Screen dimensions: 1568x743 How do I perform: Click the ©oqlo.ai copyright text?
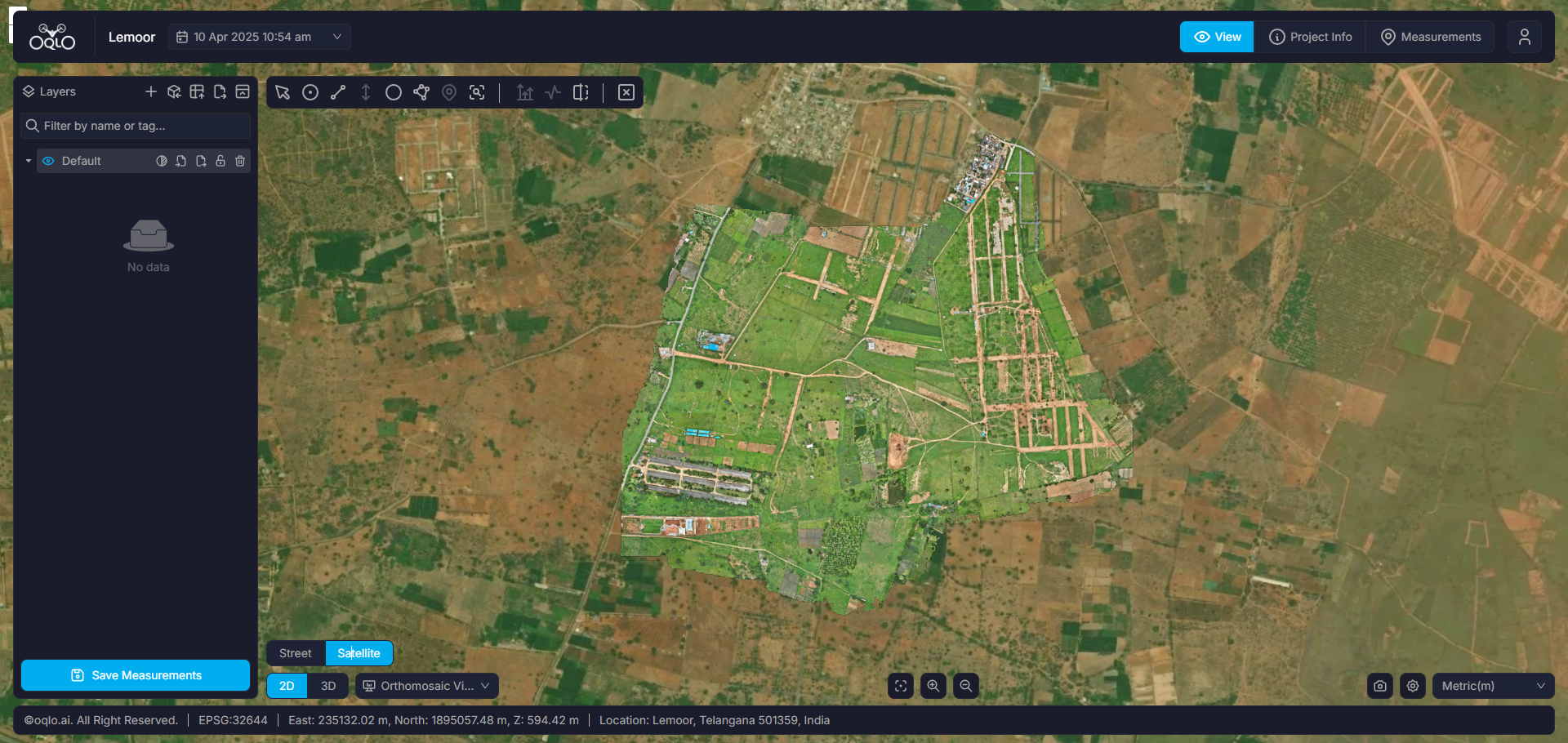tap(100, 720)
